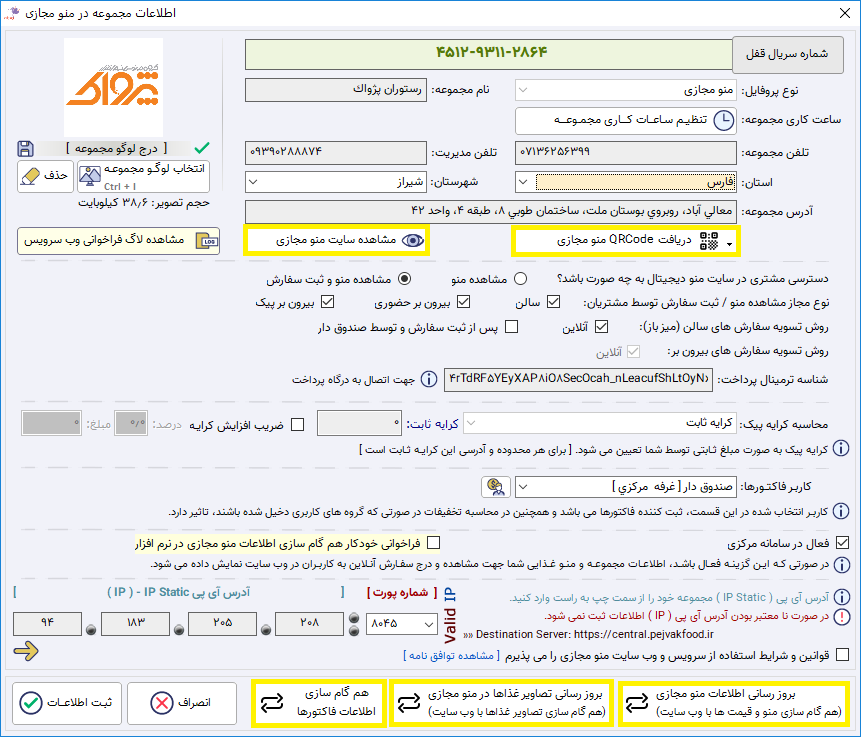Click the info icon beside payment terminal ID

point(429,379)
